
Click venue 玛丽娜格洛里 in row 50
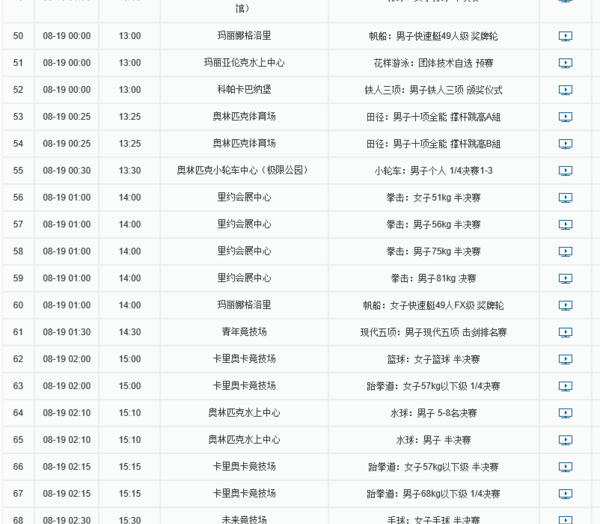244,36
